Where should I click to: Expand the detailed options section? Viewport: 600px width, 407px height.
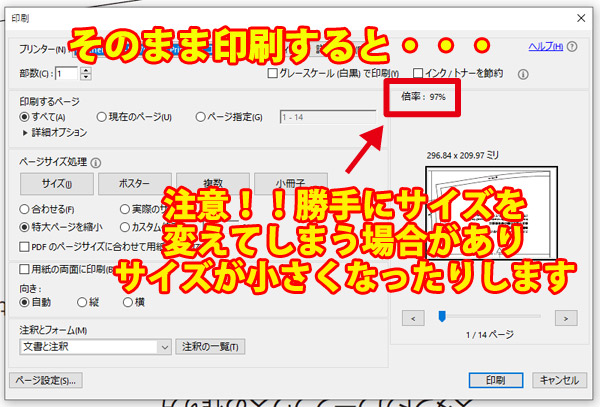coord(25,133)
